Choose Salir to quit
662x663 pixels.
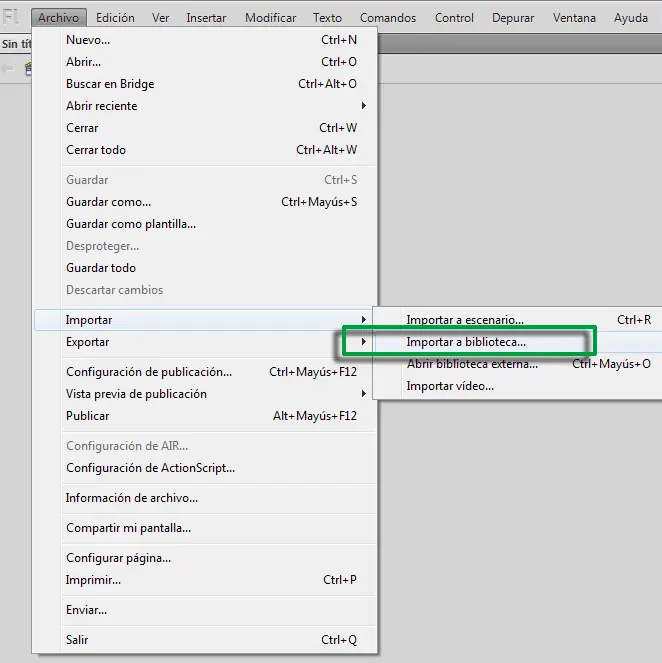click(x=205, y=640)
